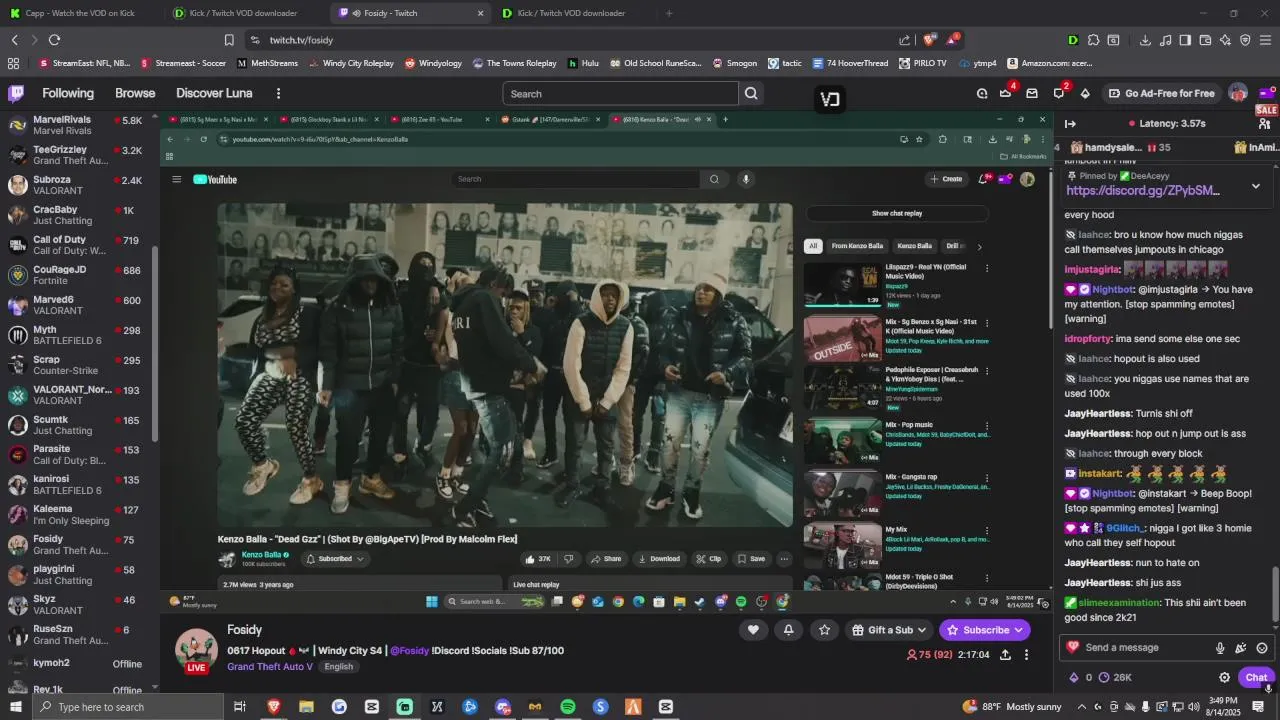This screenshot has width=1280, height=720.
Task: Click the chat scrollbar thumb
Action: (1275, 593)
